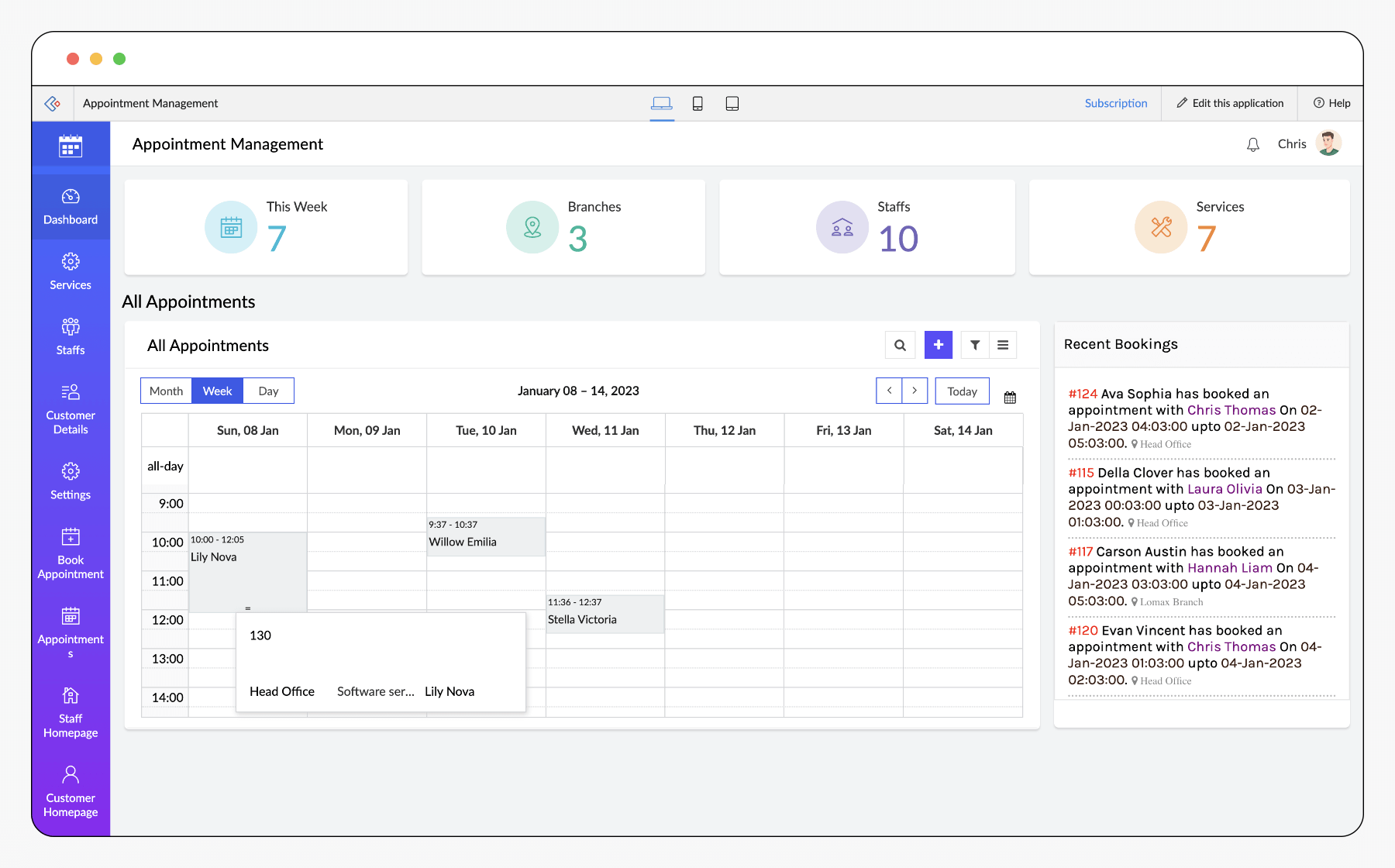The image size is (1395, 868).
Task: Switch to tablet preview mode
Action: point(732,104)
